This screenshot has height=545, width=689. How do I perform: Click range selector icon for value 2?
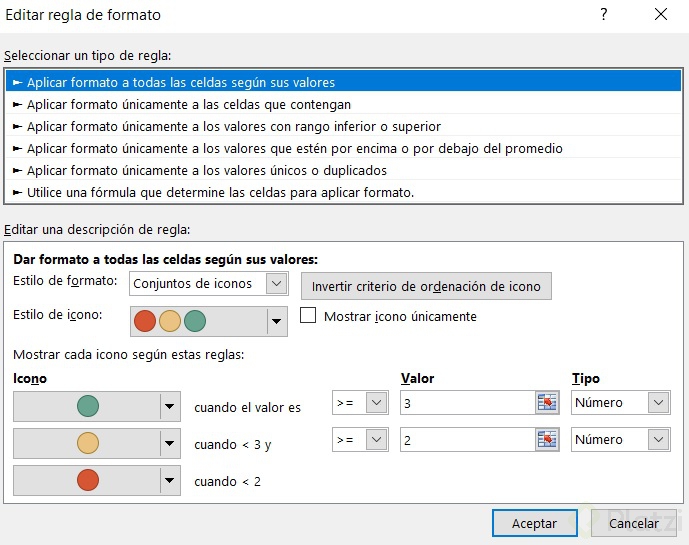(x=547, y=440)
